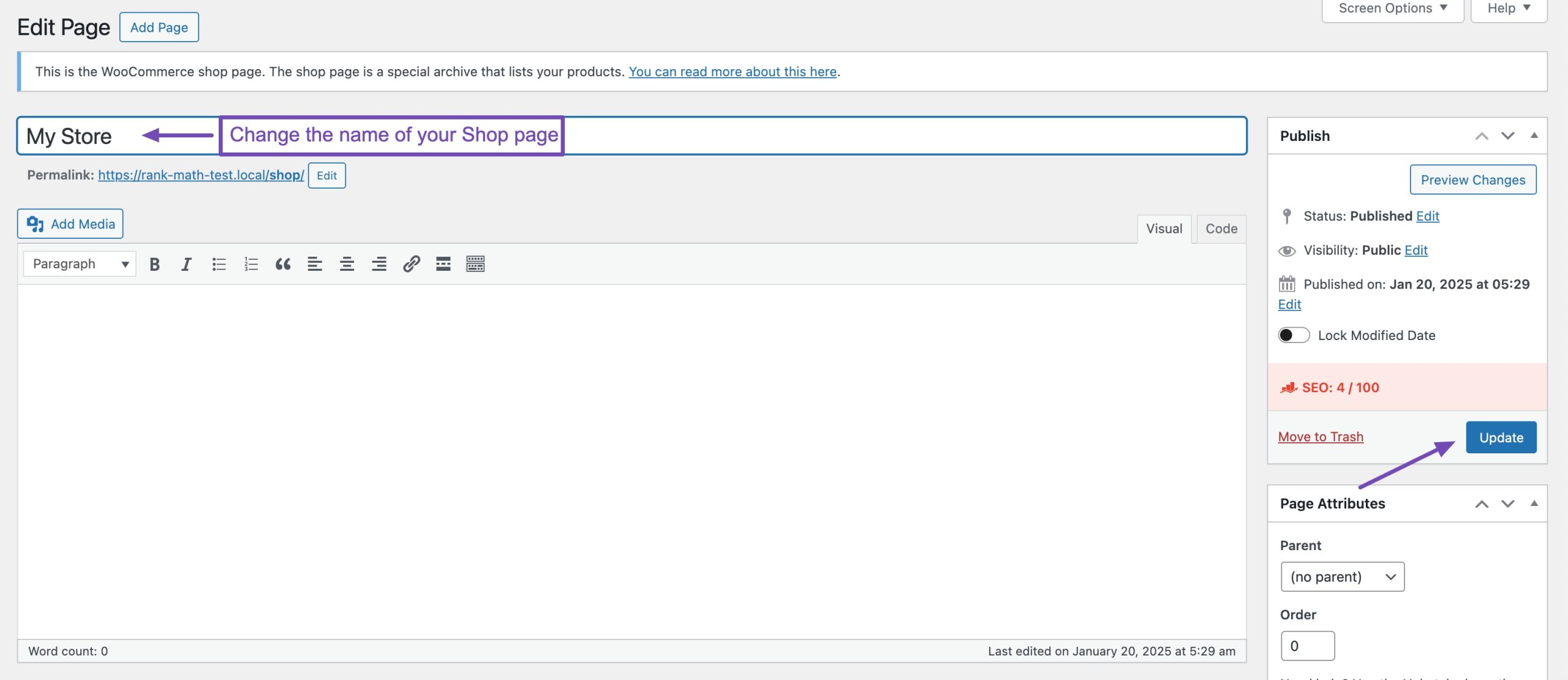This screenshot has height=680, width=1568.
Task: Switch to the Visual editor tab
Action: click(1164, 229)
